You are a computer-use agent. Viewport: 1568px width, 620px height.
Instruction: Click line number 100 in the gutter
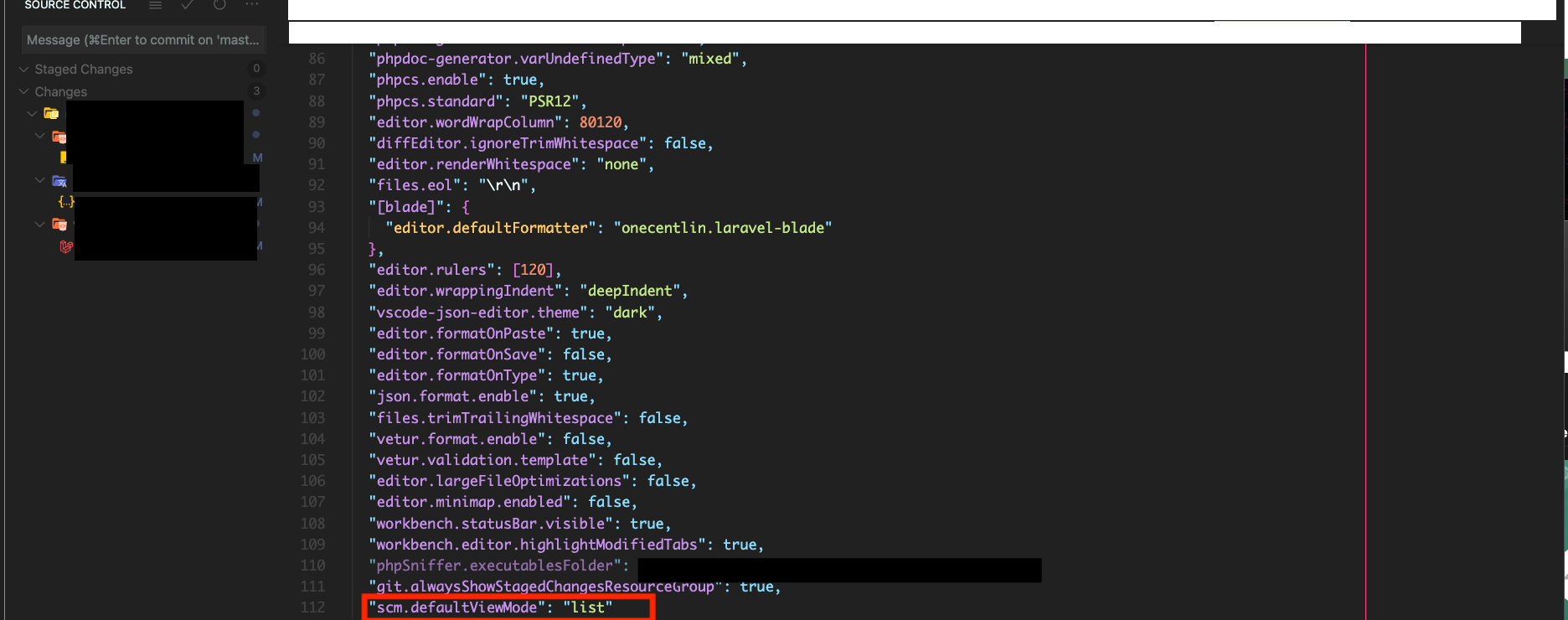click(x=312, y=354)
